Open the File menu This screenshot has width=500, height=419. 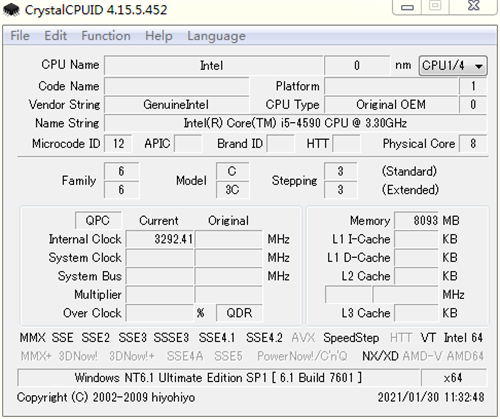coord(20,36)
